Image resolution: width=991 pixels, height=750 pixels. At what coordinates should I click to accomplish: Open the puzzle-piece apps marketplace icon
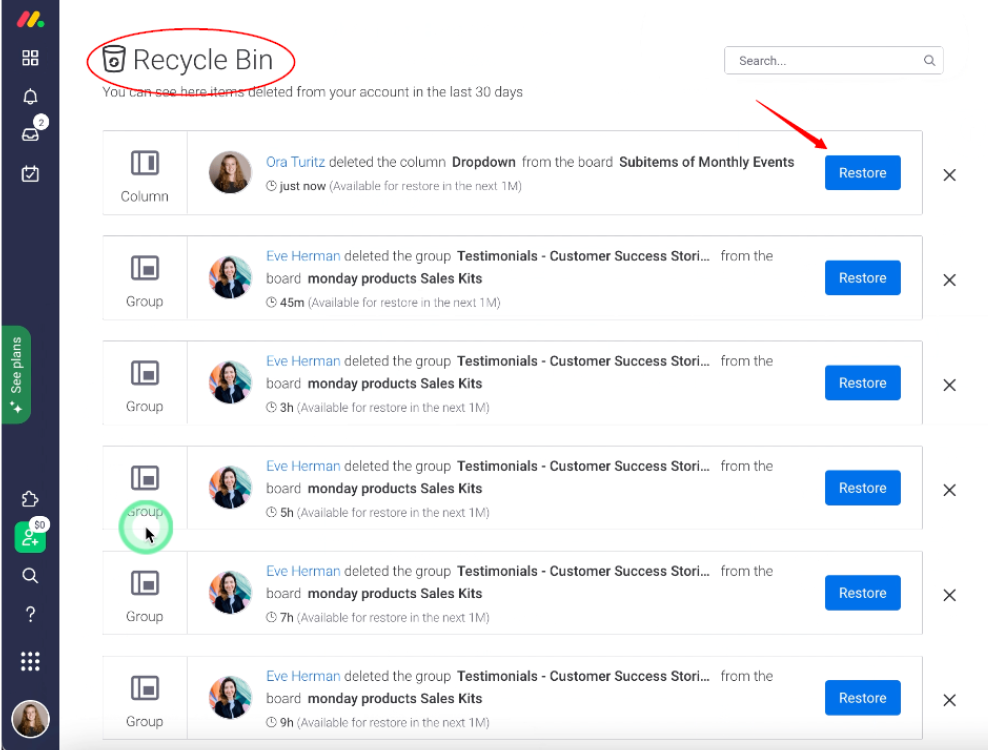click(x=30, y=499)
